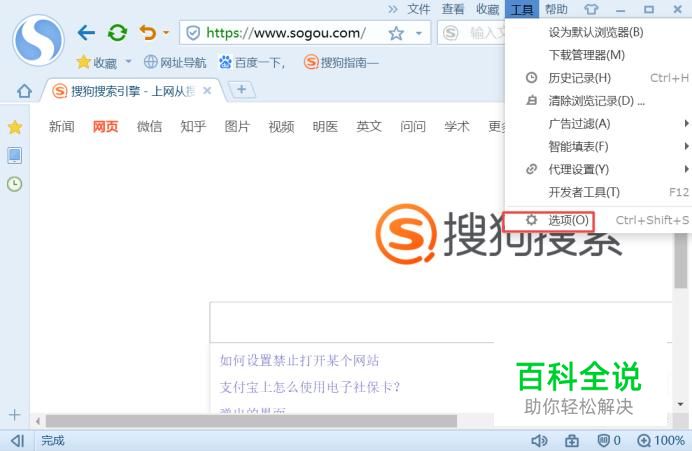Click the 工具 menu
The height and width of the screenshot is (451, 692).
coord(522,9)
